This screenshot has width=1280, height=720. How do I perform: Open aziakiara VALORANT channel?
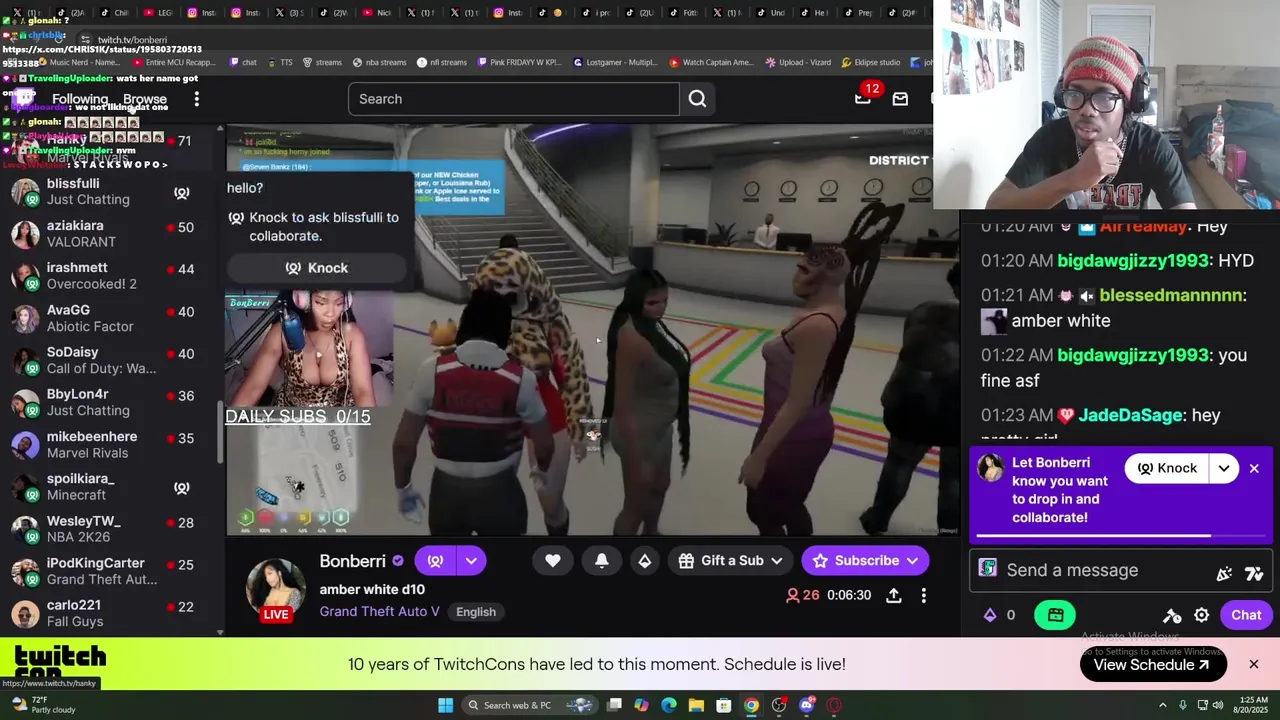tap(110, 234)
